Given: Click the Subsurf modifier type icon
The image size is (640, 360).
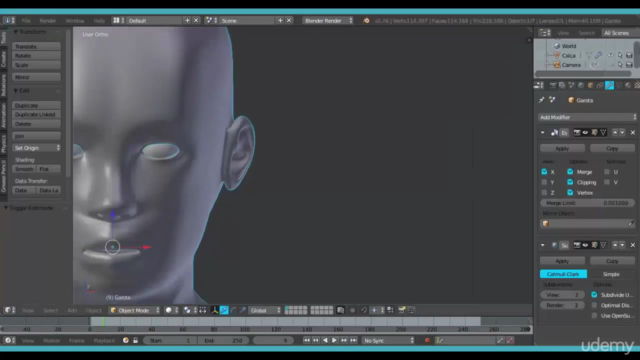Looking at the screenshot, I should pos(554,245).
